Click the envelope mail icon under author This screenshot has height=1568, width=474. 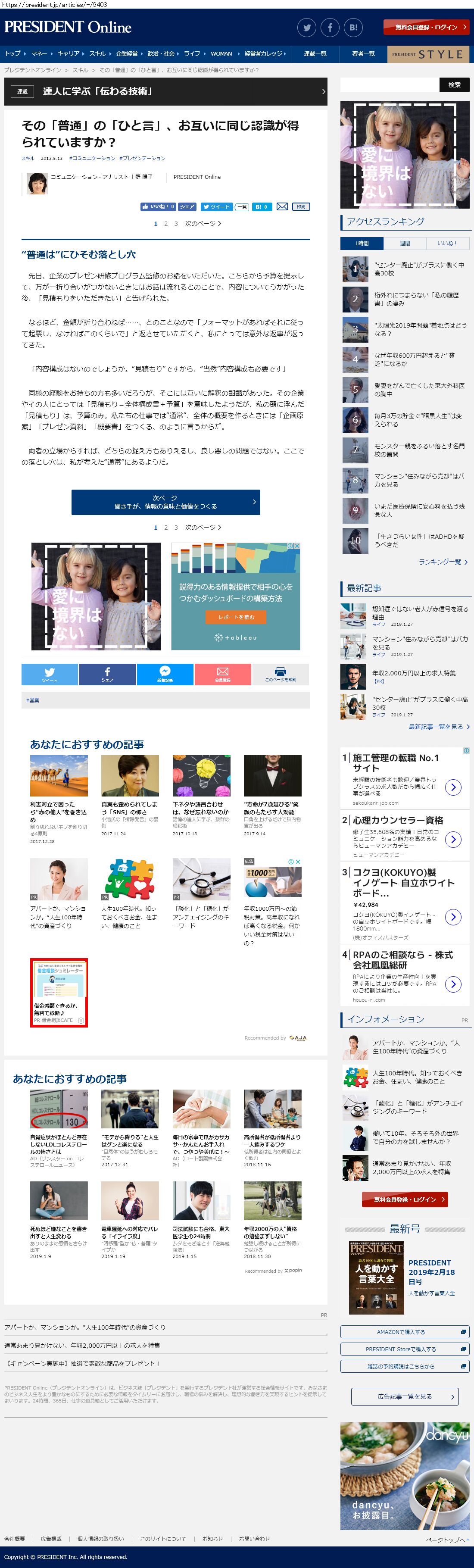tap(282, 207)
